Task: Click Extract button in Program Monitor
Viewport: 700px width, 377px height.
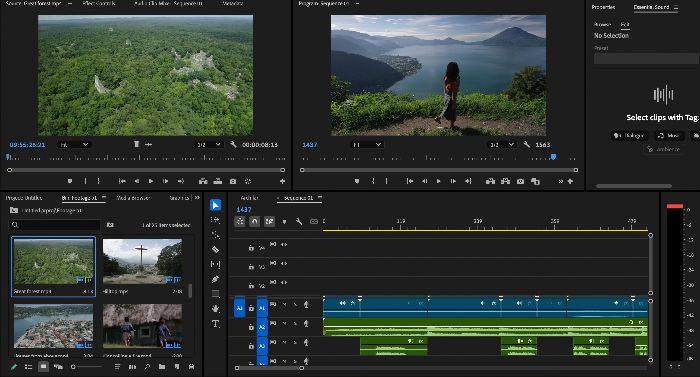Action: point(505,181)
